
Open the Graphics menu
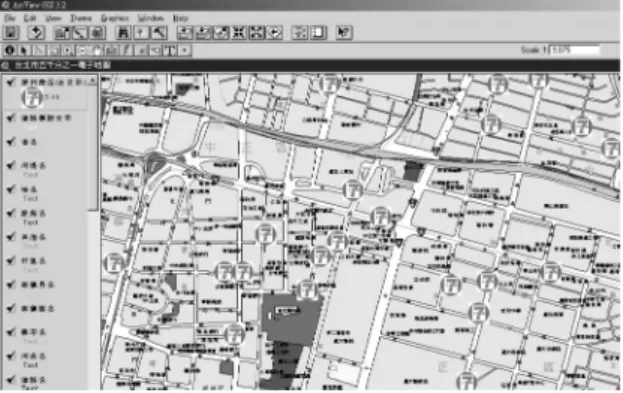click(x=114, y=18)
